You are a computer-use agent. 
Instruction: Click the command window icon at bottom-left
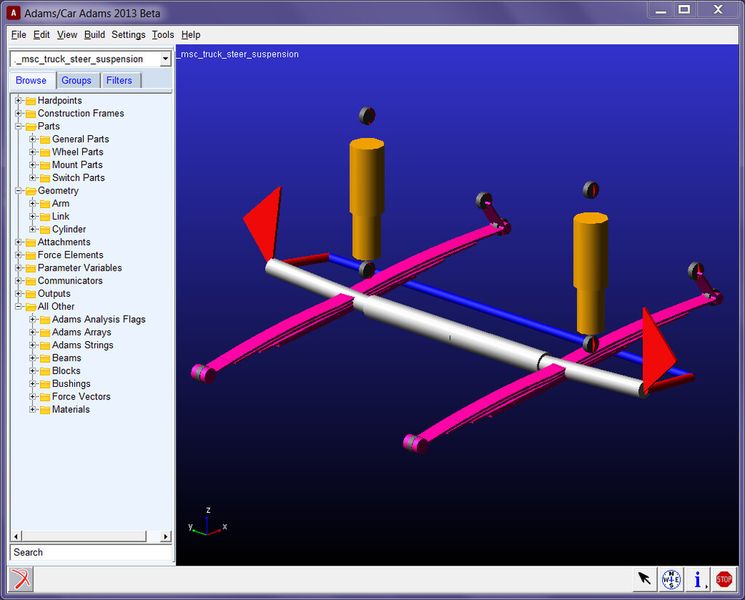pos(22,579)
